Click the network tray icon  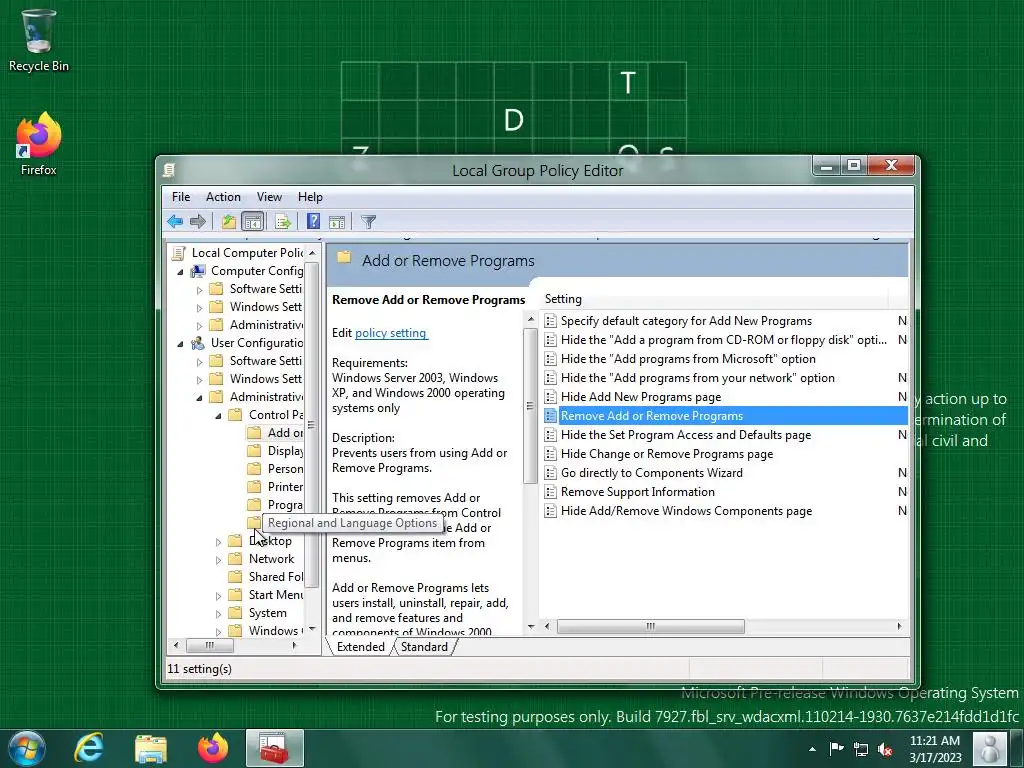pyautogui.click(x=861, y=749)
